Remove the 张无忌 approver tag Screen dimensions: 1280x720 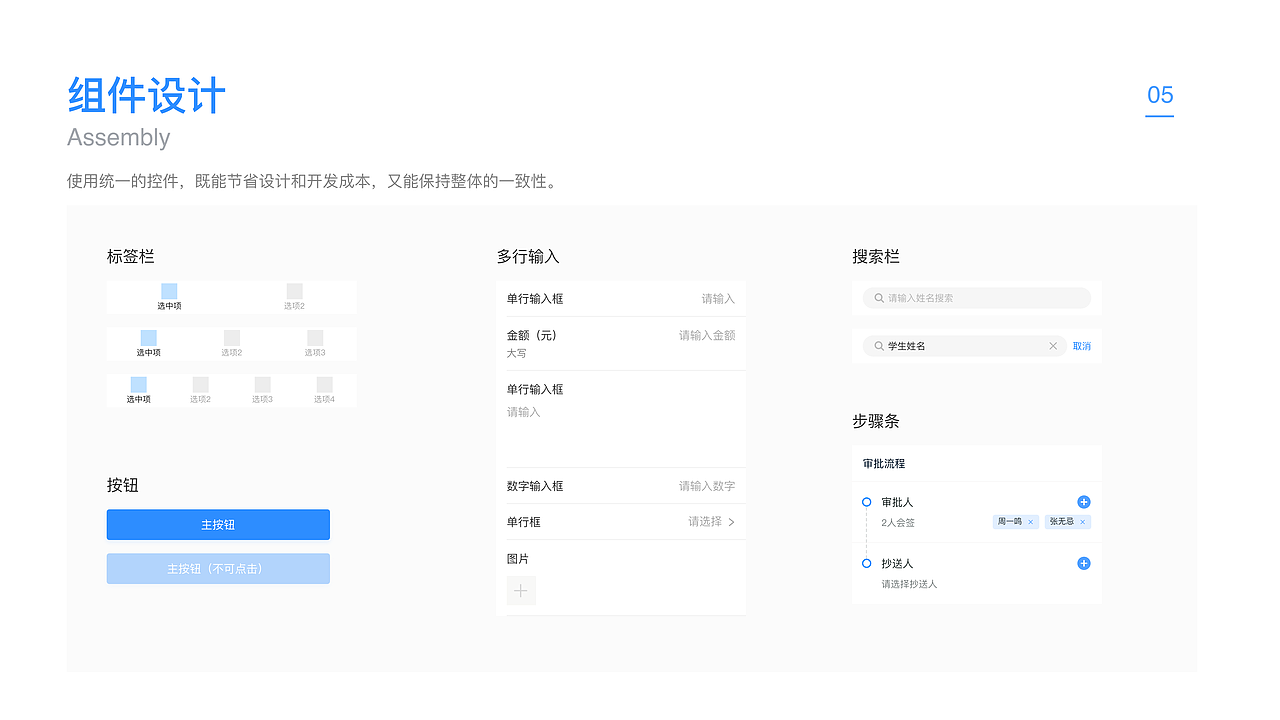click(x=1083, y=521)
